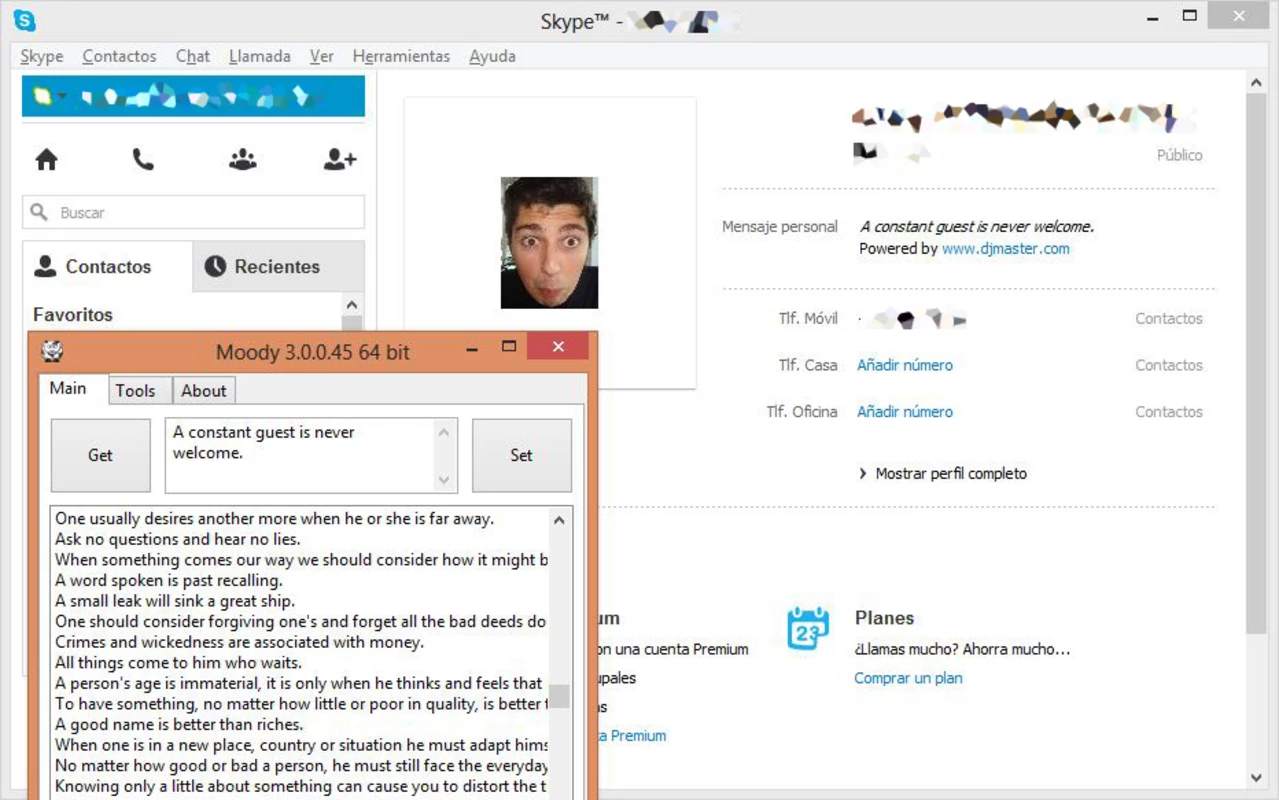Viewport: 1279px width, 800px height.
Task: Open Contactos visibility for Tlf. Oficina
Action: tap(1168, 411)
